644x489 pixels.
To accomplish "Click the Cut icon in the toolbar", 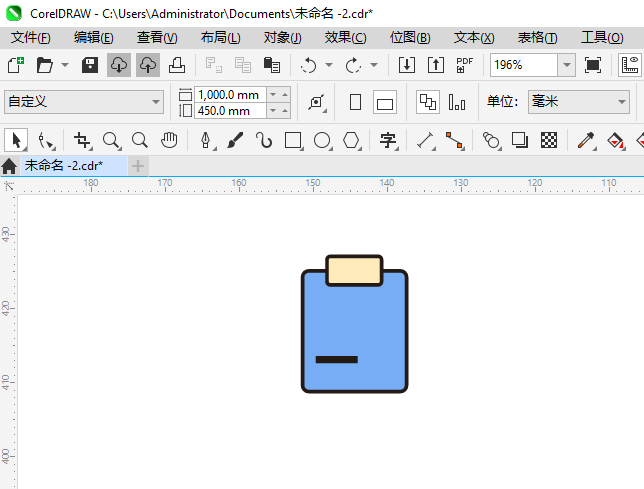I will point(214,65).
